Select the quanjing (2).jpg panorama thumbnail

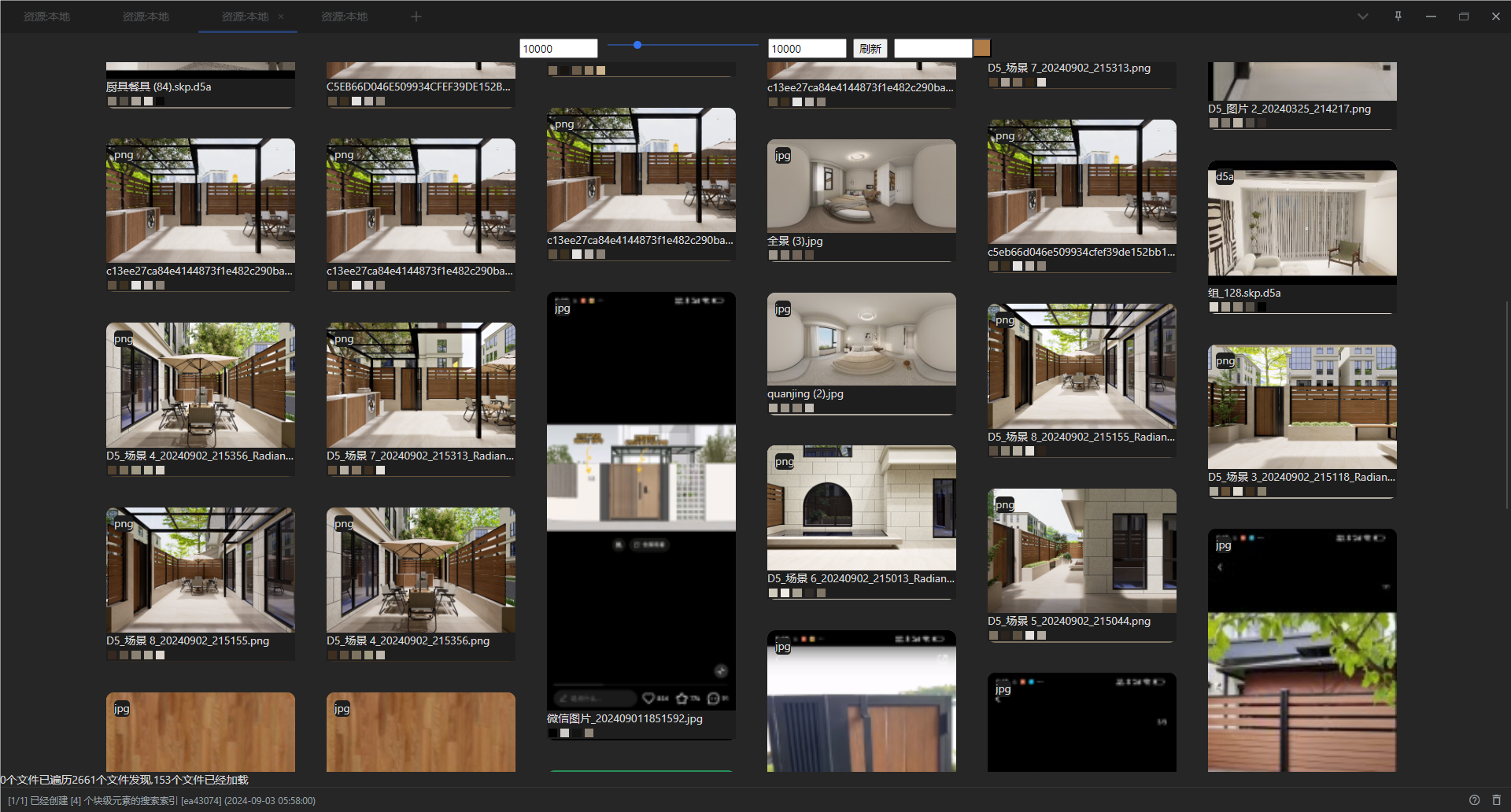tap(862, 339)
